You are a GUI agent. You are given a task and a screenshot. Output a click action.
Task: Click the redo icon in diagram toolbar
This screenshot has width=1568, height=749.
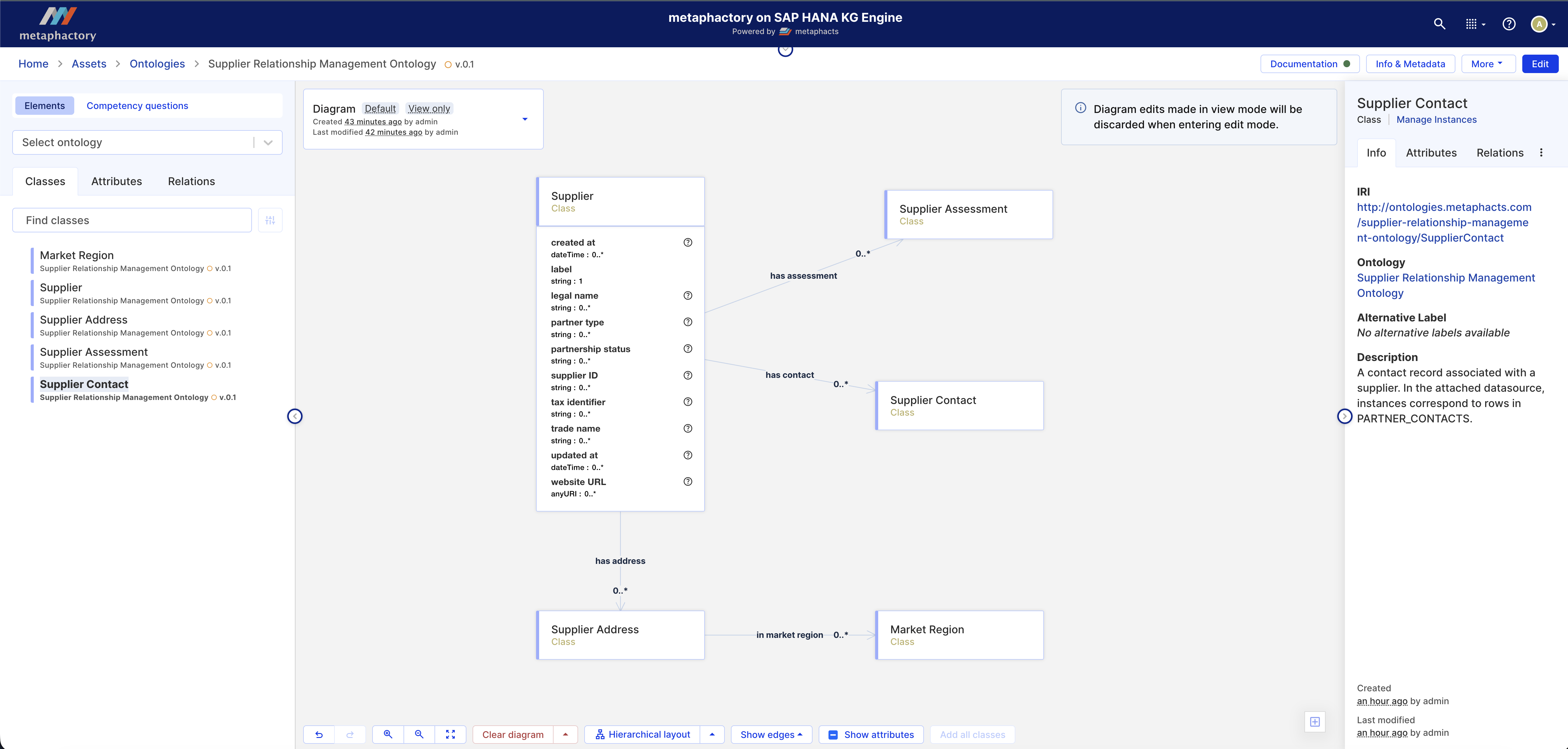tap(350, 734)
